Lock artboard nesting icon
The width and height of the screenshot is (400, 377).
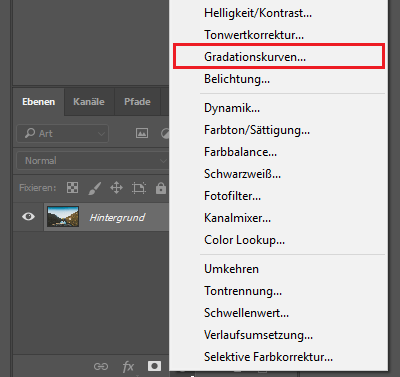(139, 188)
